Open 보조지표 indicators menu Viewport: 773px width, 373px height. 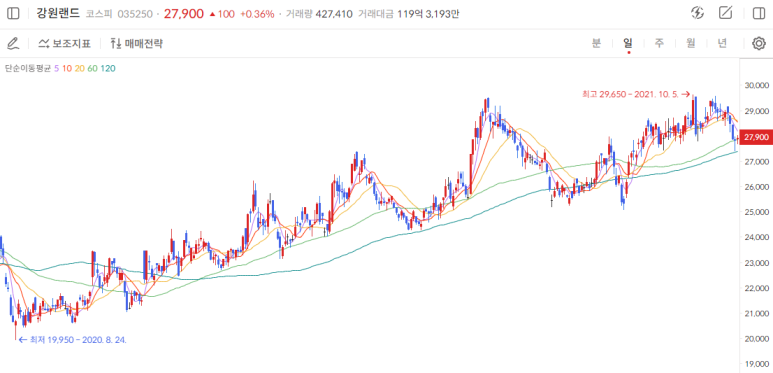65,43
